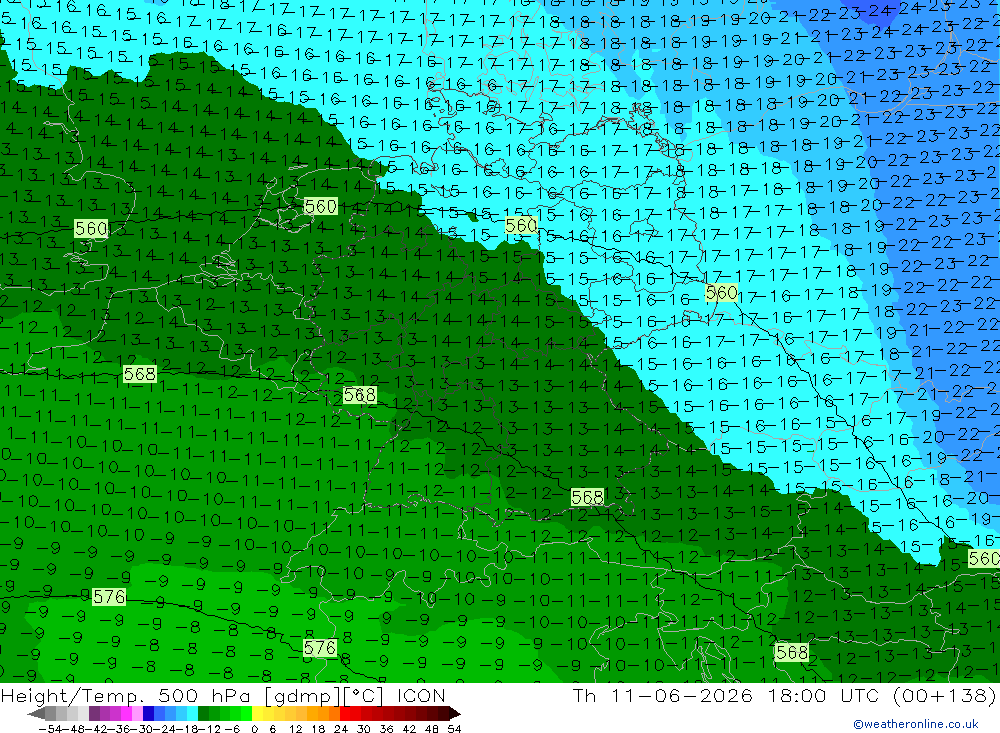This screenshot has width=1000, height=733.
Task: Click the dark green swatch above the -12 label
Action: coord(203,714)
